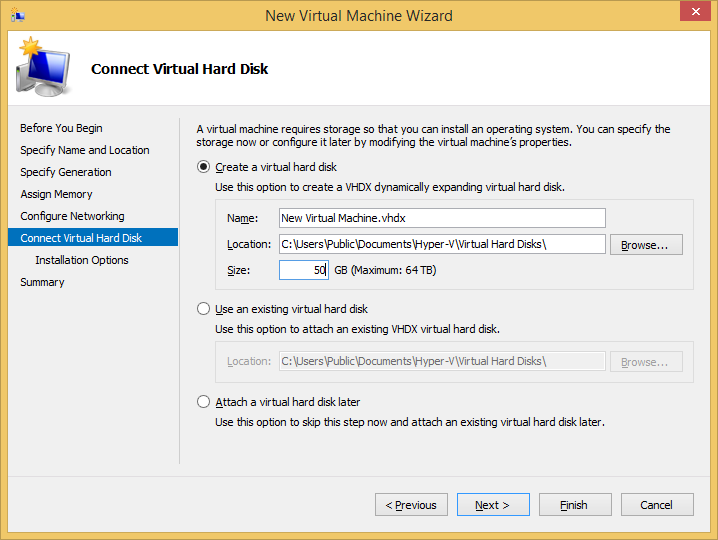Jump to the Specify Generation step
The image size is (718, 540).
[66, 172]
